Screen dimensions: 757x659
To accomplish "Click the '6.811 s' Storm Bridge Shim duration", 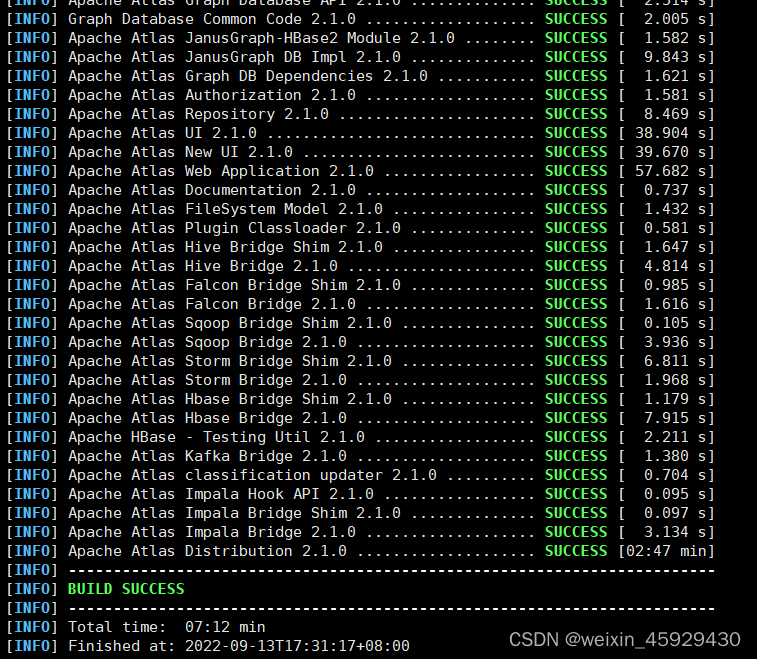I will (675, 361).
